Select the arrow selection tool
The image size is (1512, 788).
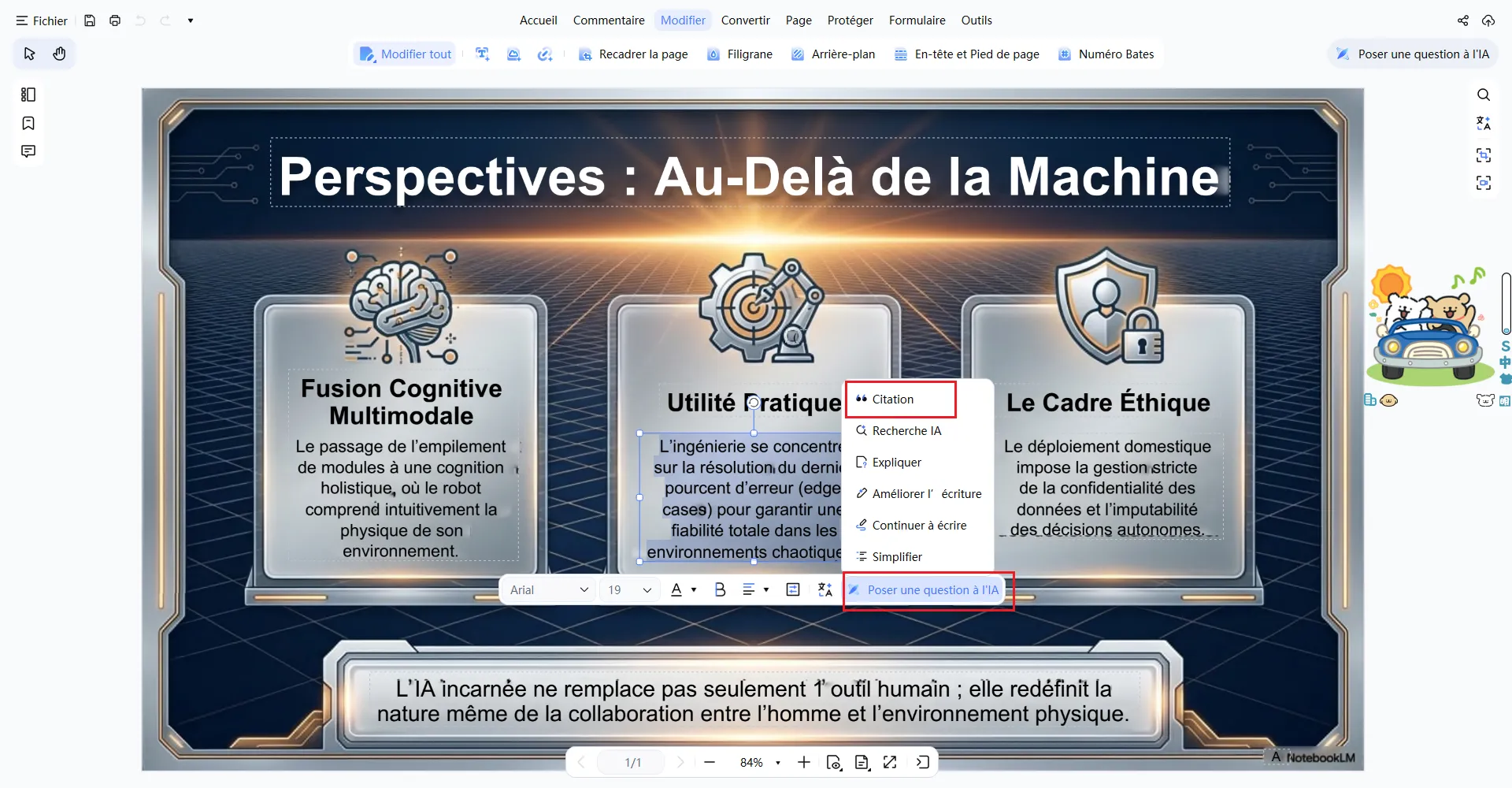[x=29, y=54]
